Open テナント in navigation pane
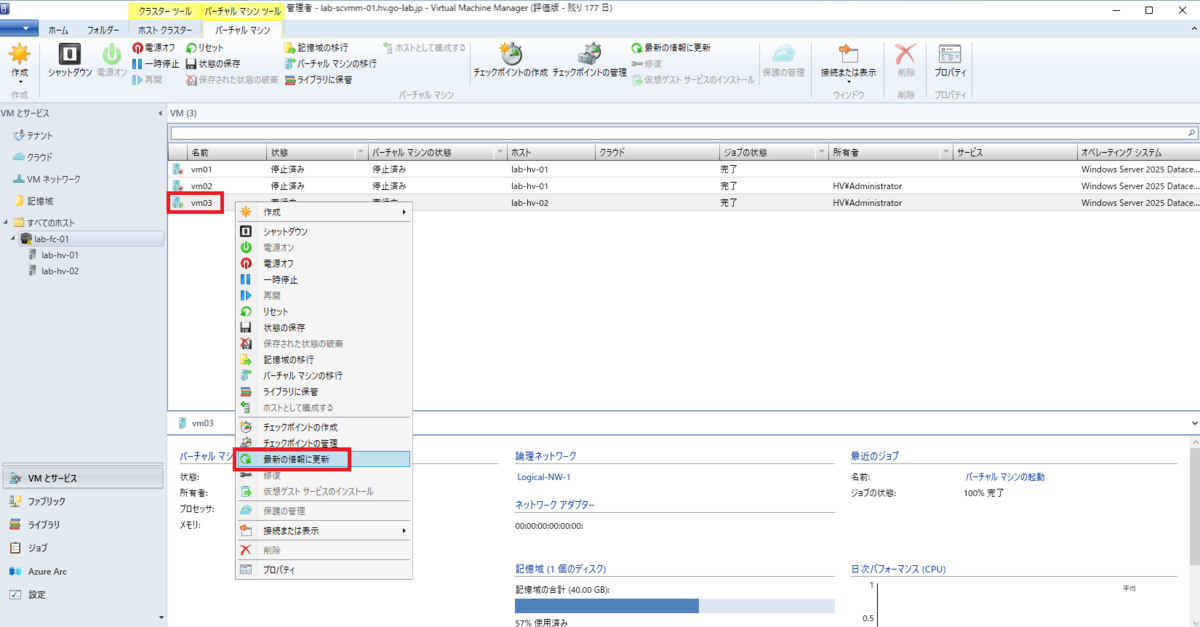The width and height of the screenshot is (1200, 627). [33, 135]
